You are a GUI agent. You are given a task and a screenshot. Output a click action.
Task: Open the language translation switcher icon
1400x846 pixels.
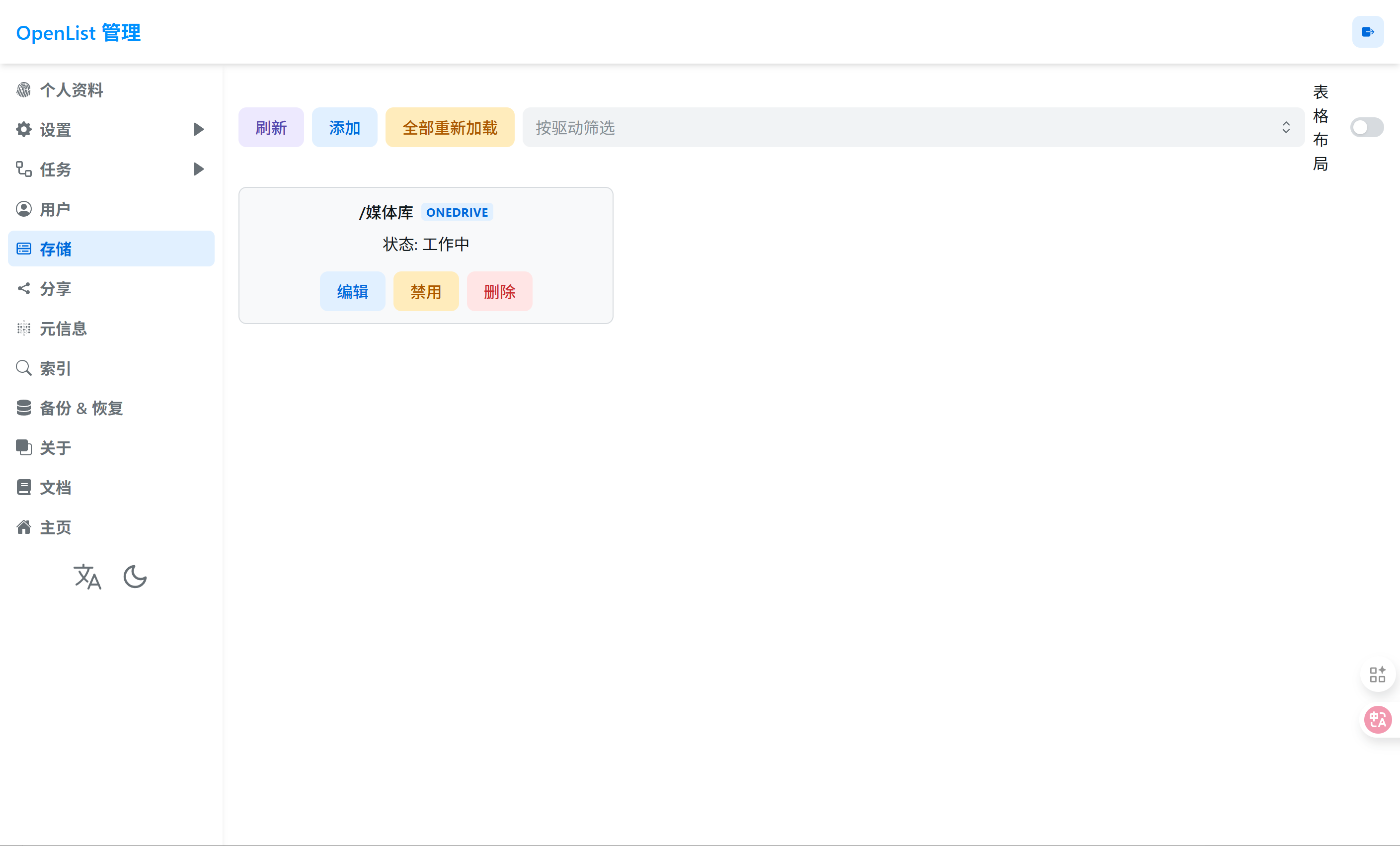point(87,577)
